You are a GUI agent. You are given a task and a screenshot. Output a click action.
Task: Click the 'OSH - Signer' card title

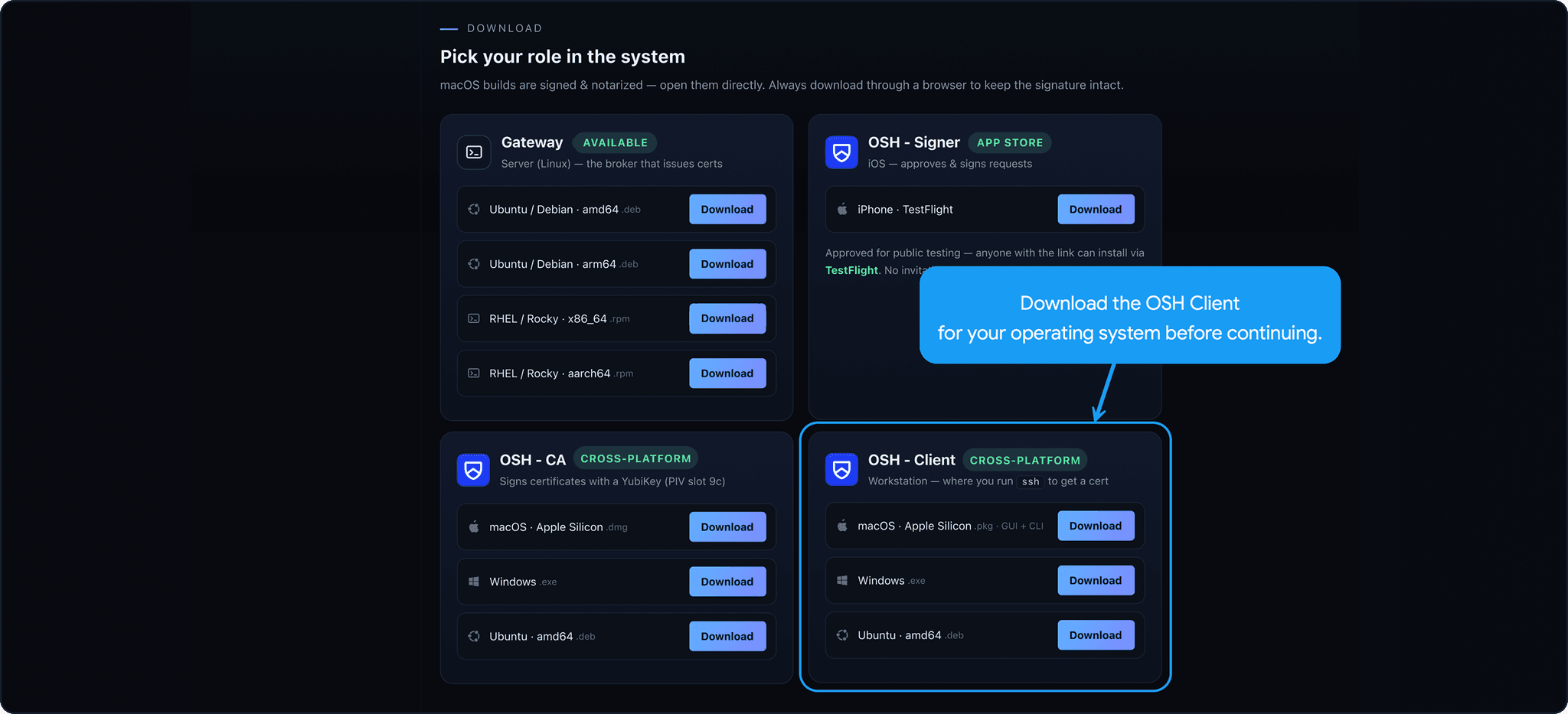coord(914,142)
